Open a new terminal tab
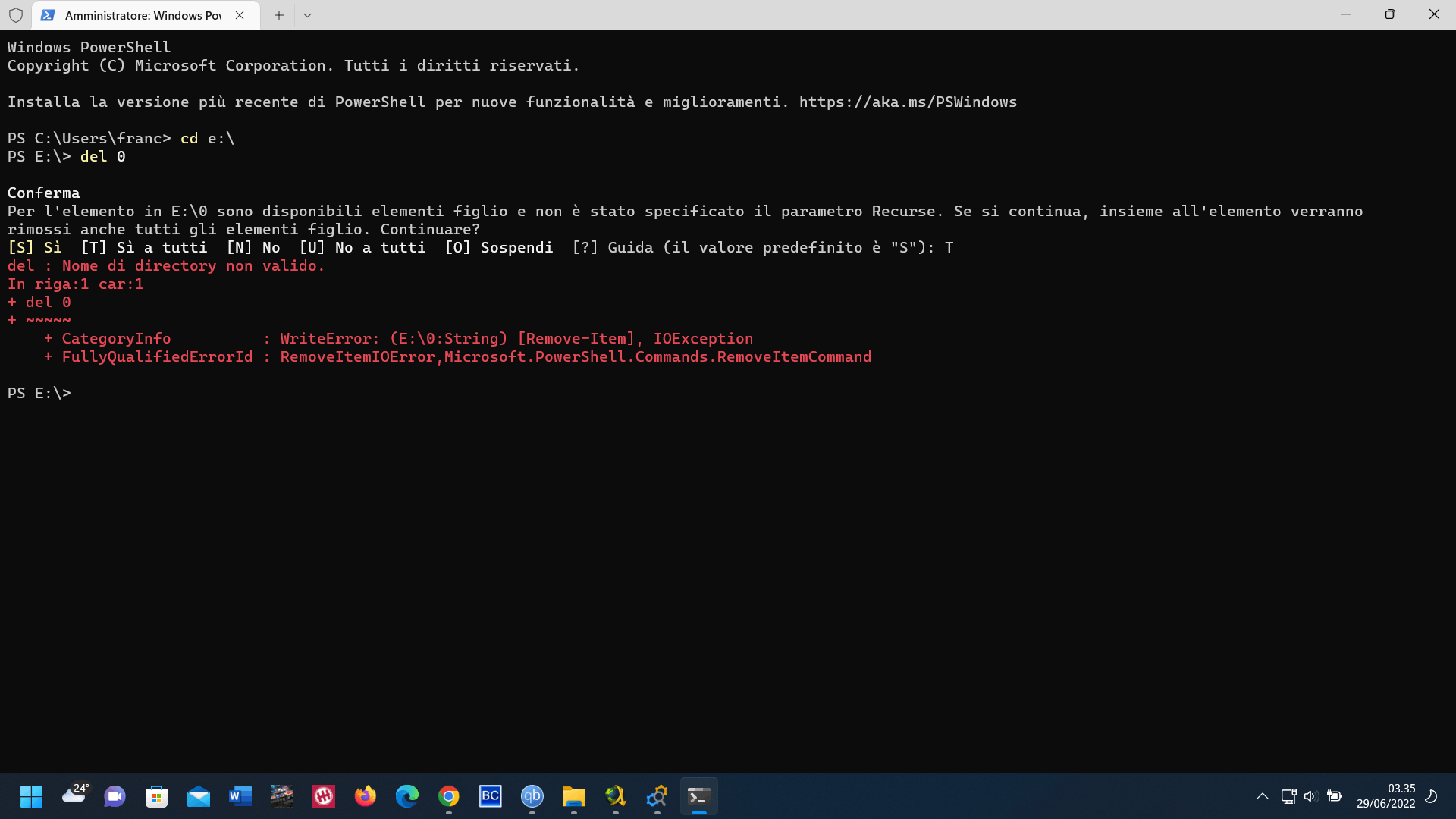This screenshot has width=1456, height=819. coord(279,15)
